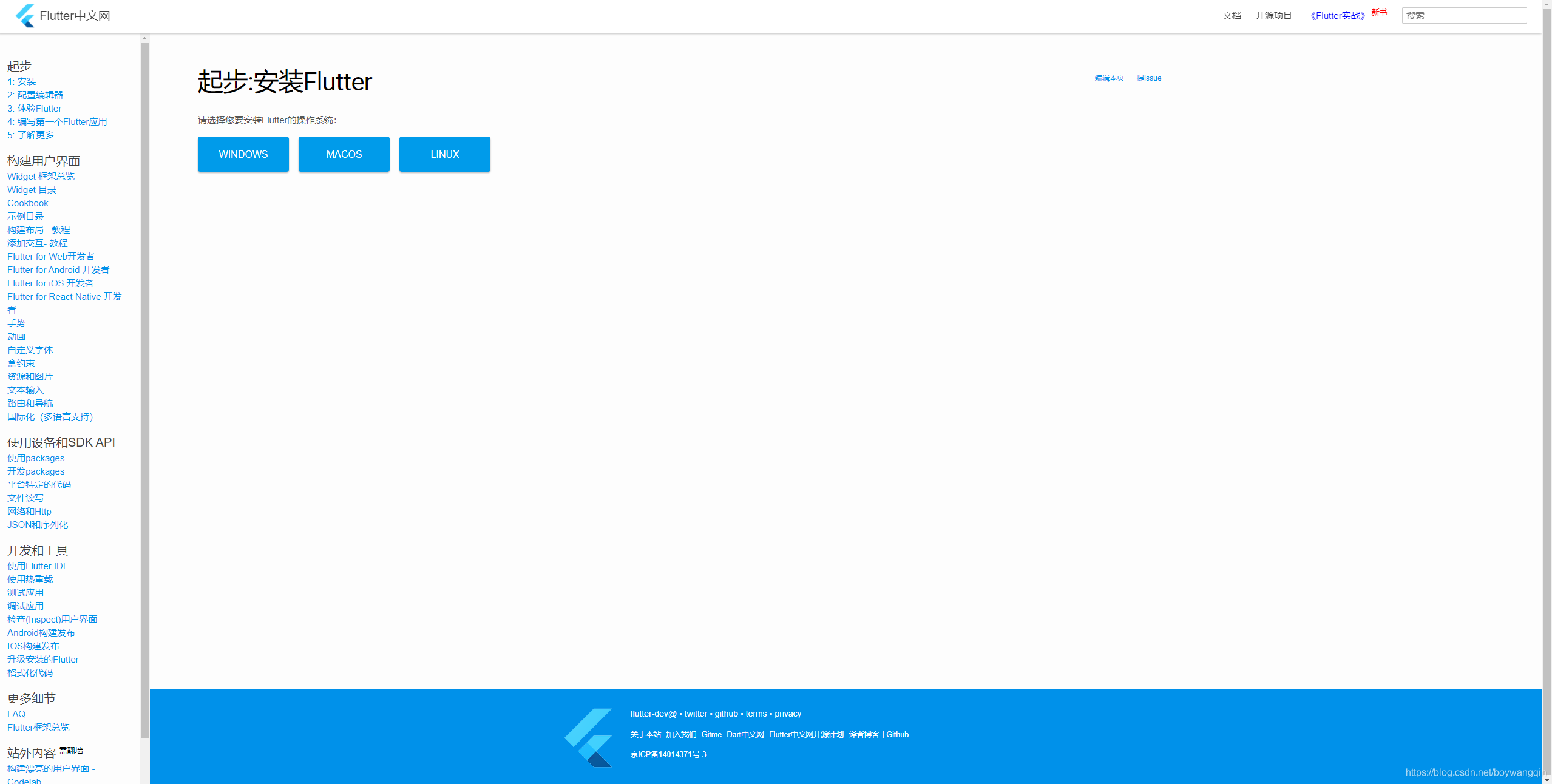Click 关于本站 in footer
The height and width of the screenshot is (784, 1552).
point(645,735)
